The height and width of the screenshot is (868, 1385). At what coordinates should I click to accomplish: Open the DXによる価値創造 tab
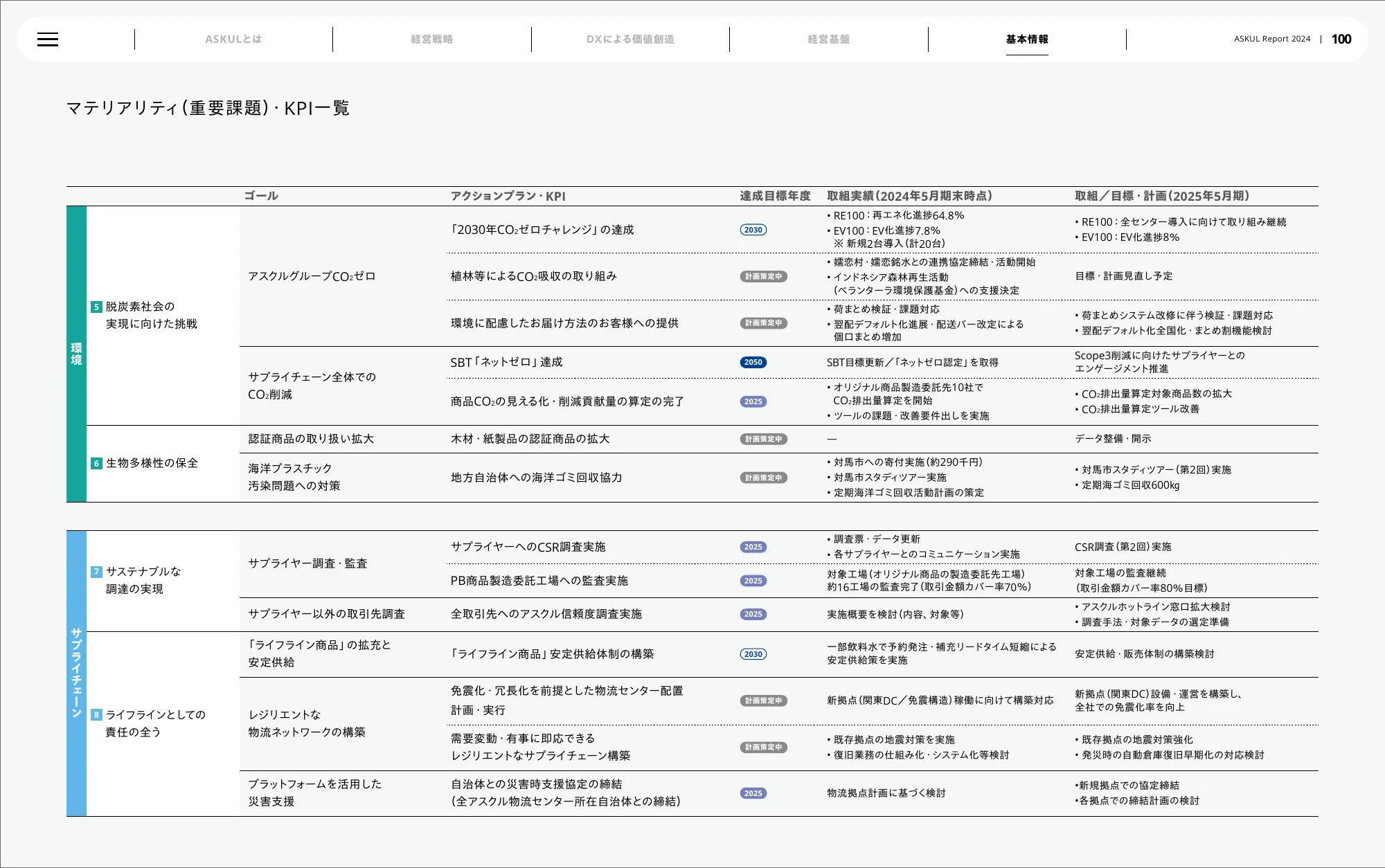(630, 39)
